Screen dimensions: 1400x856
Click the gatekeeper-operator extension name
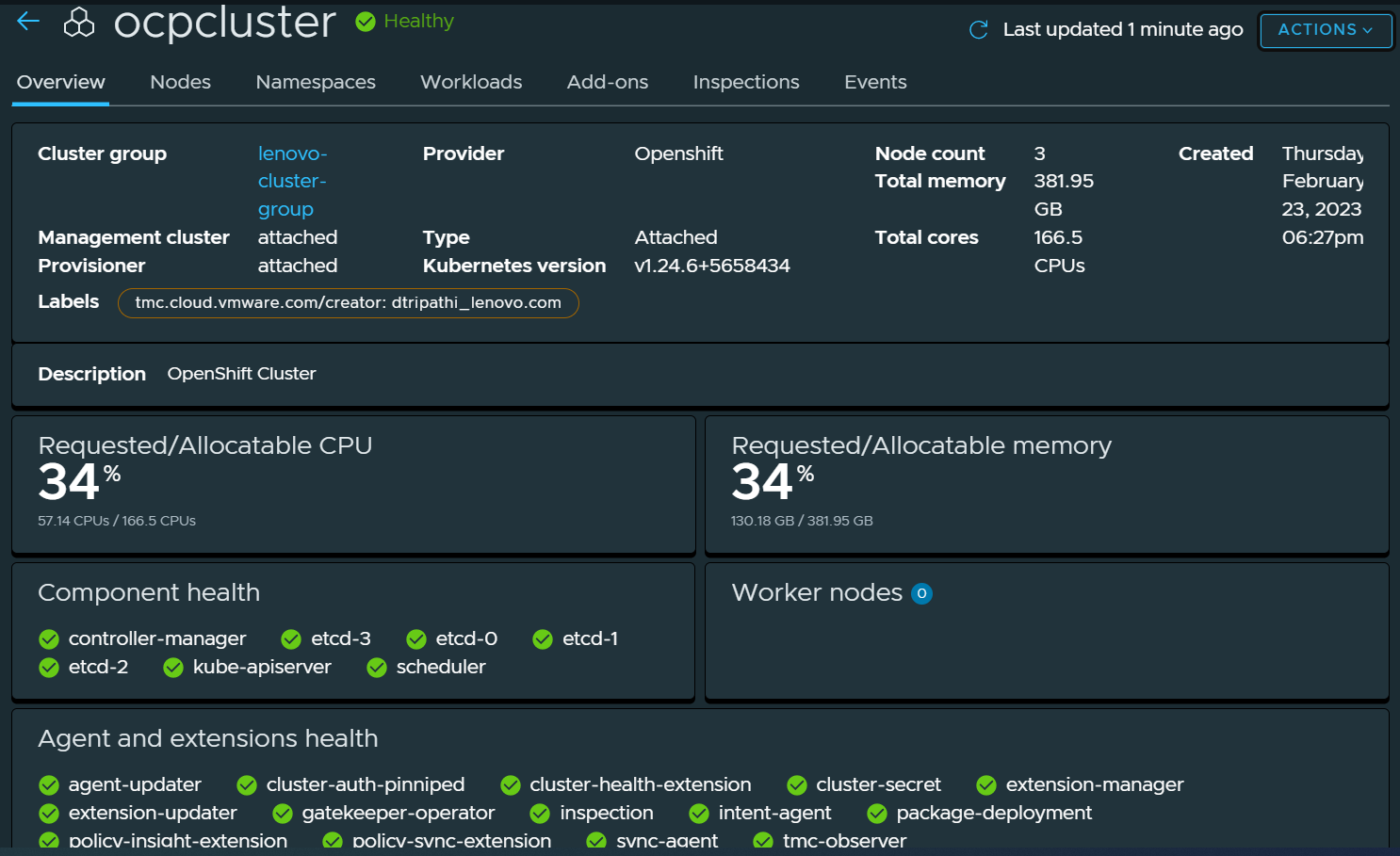tap(398, 813)
